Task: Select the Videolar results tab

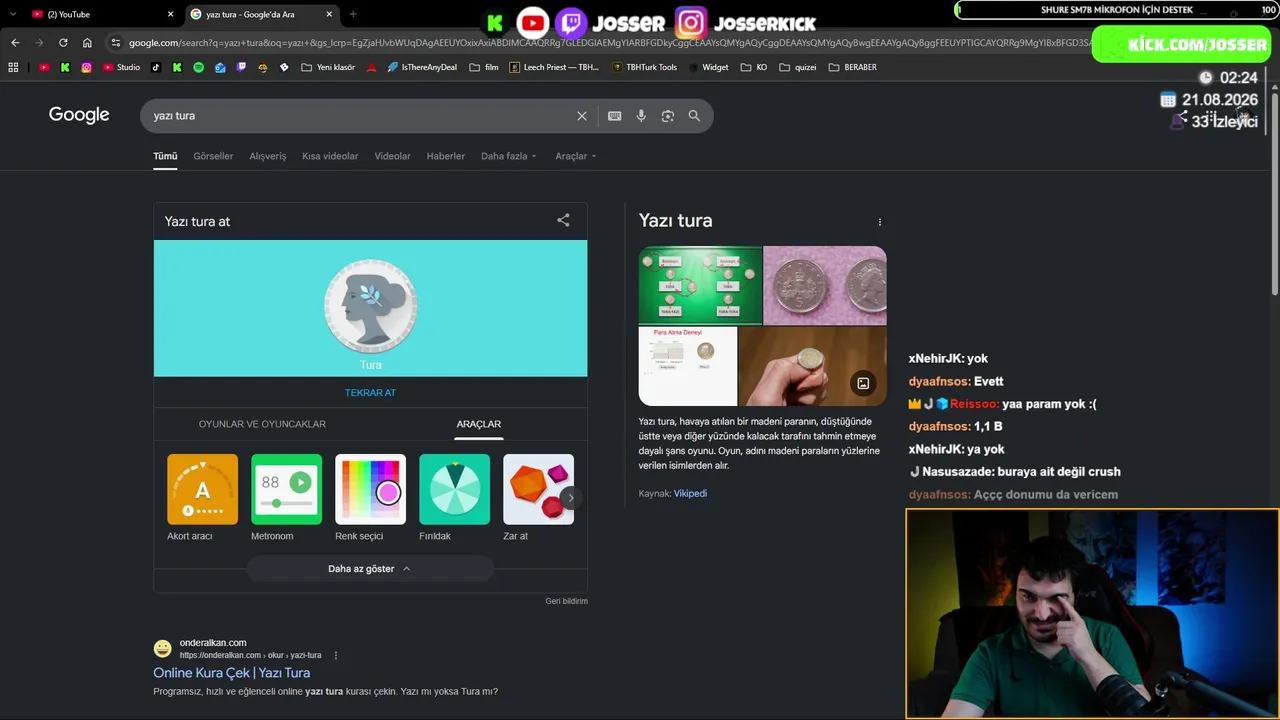Action: coord(392,156)
